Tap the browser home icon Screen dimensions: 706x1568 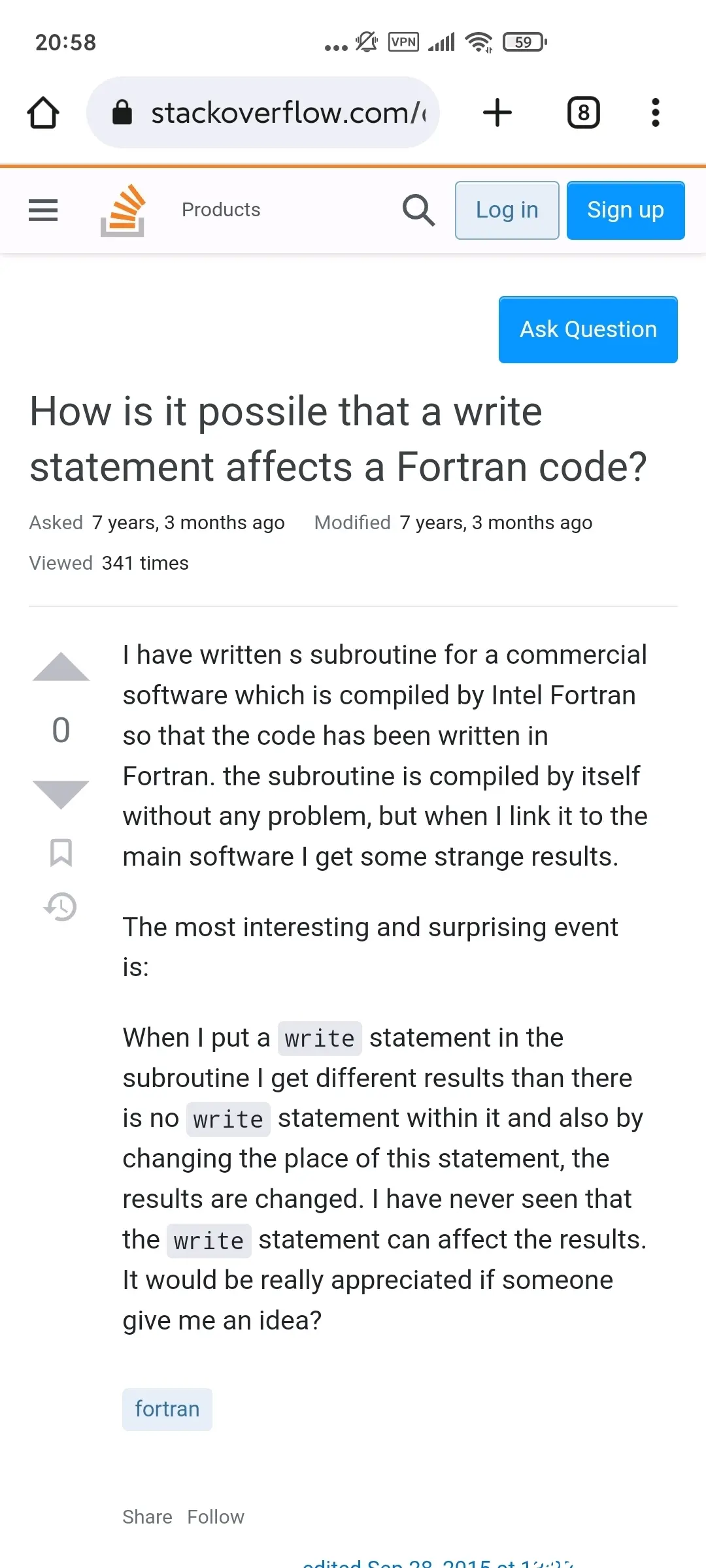[43, 112]
